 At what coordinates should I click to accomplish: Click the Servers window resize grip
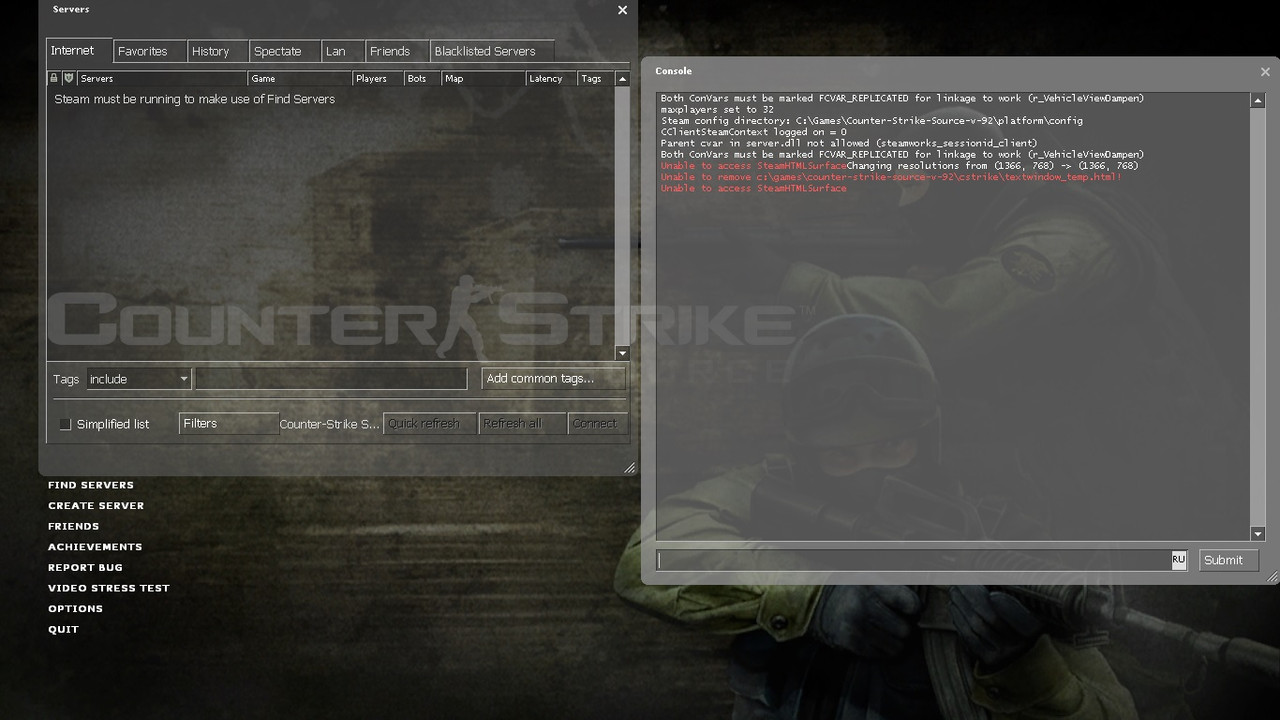tap(630, 468)
